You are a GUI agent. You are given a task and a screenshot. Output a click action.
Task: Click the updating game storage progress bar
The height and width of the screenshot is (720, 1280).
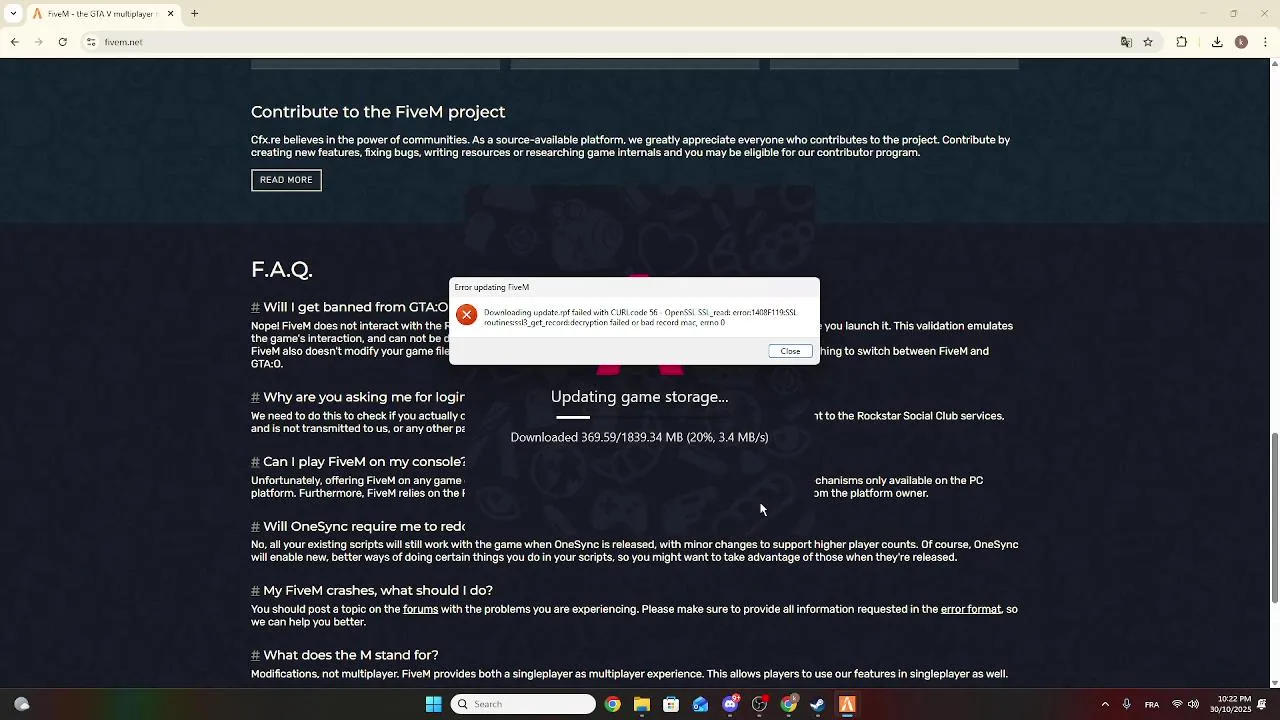point(640,417)
